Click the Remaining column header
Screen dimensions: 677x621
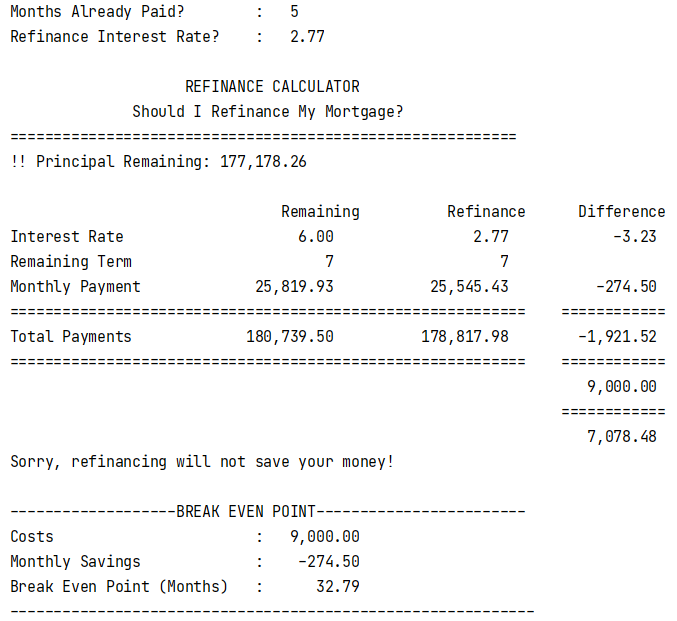[320, 212]
